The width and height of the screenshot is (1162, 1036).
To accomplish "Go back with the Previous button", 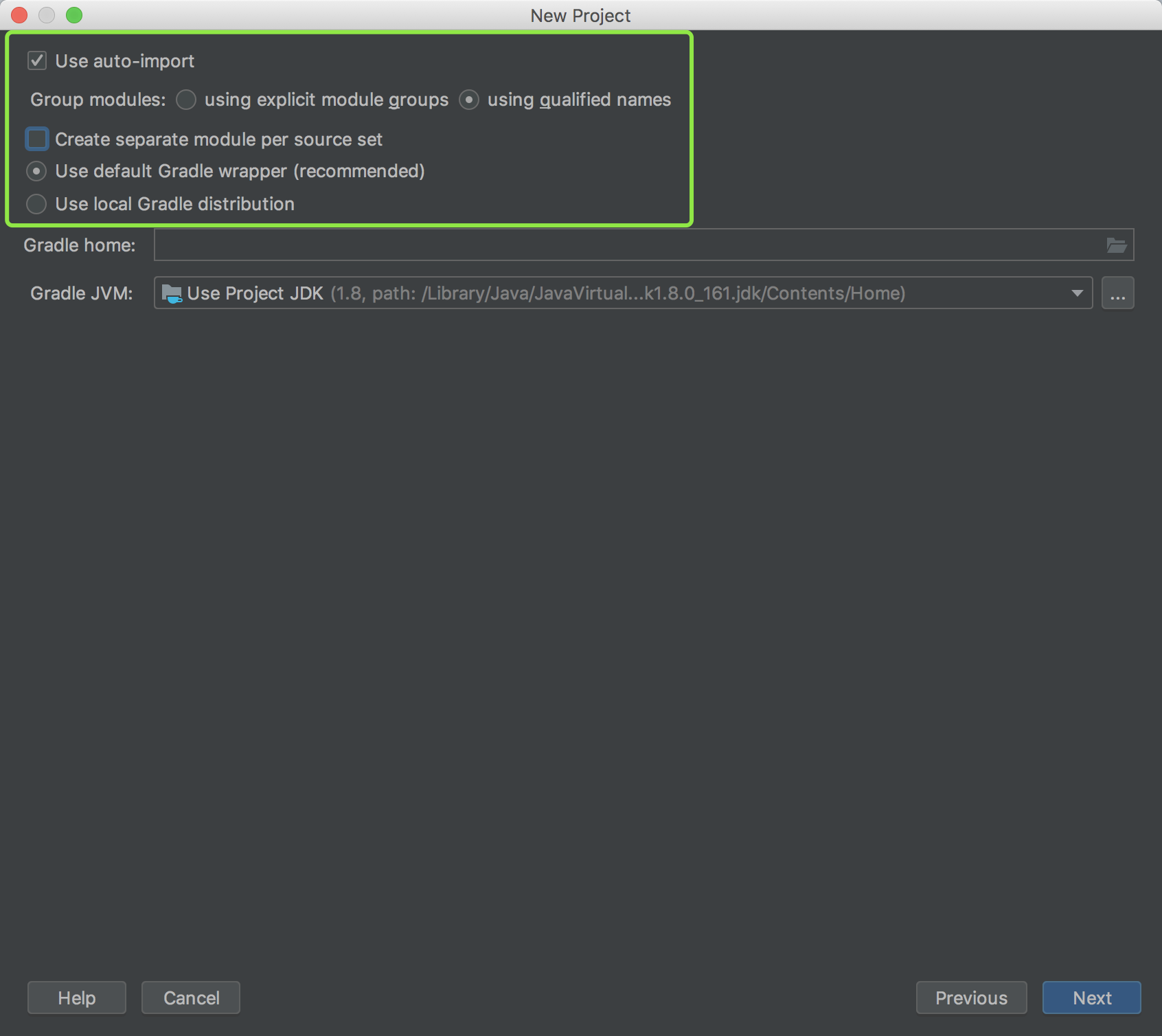I will tap(971, 998).
